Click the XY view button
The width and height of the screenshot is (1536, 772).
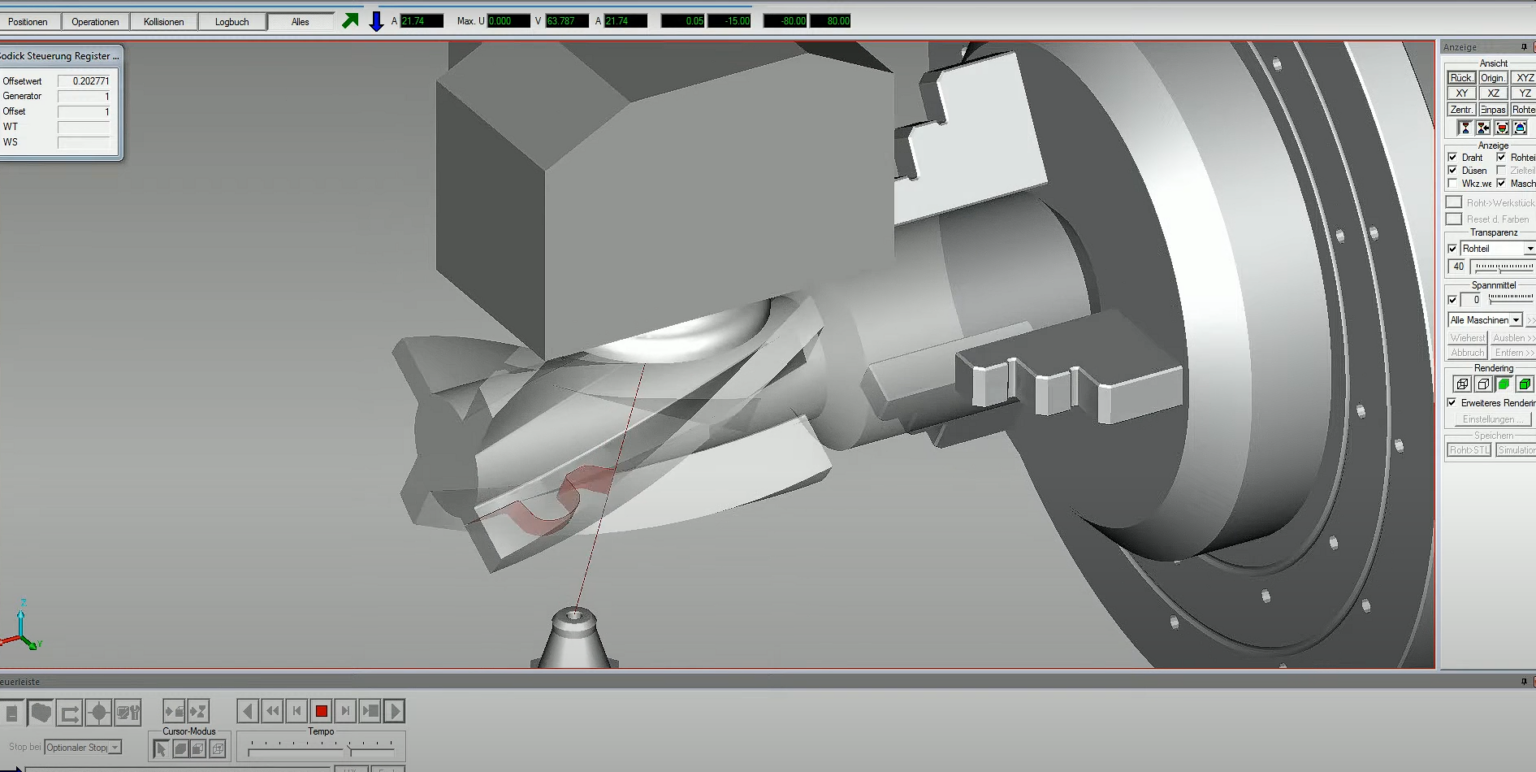coord(1461,93)
